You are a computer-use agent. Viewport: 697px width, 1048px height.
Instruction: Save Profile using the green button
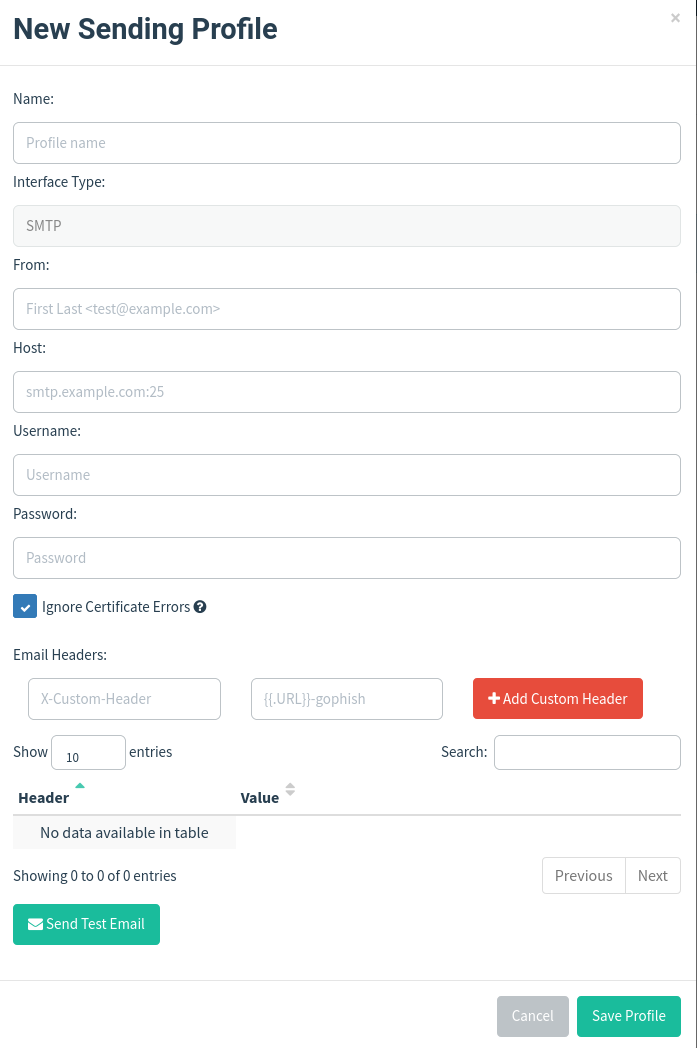pyautogui.click(x=628, y=1016)
